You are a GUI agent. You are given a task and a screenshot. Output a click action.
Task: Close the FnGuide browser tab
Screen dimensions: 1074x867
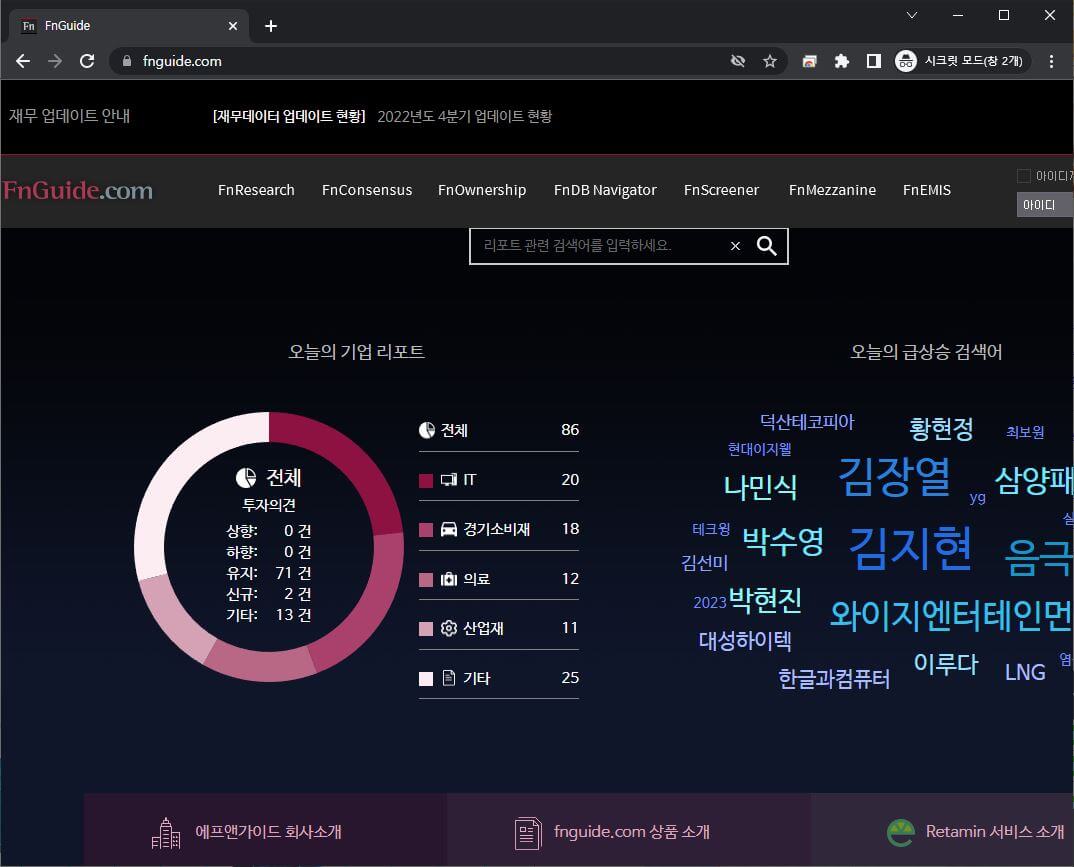point(233,26)
